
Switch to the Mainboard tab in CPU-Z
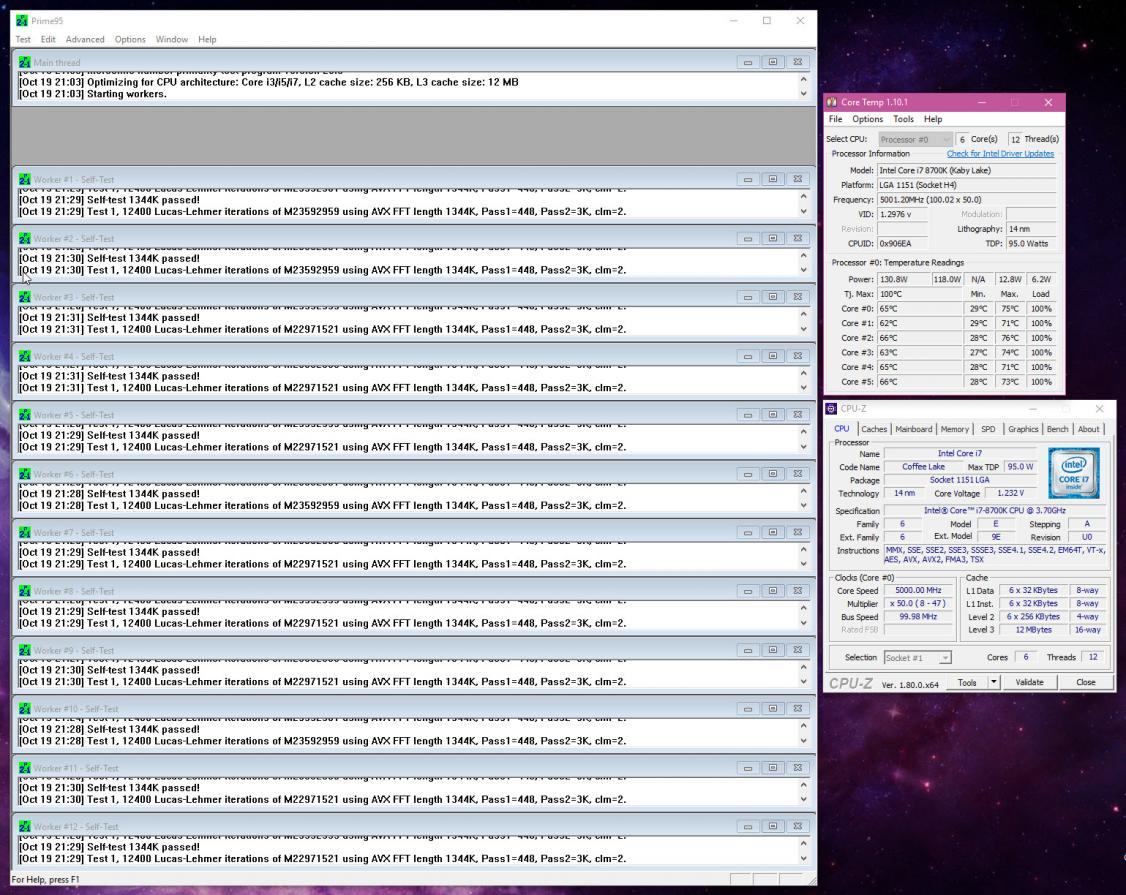[x=913, y=429]
